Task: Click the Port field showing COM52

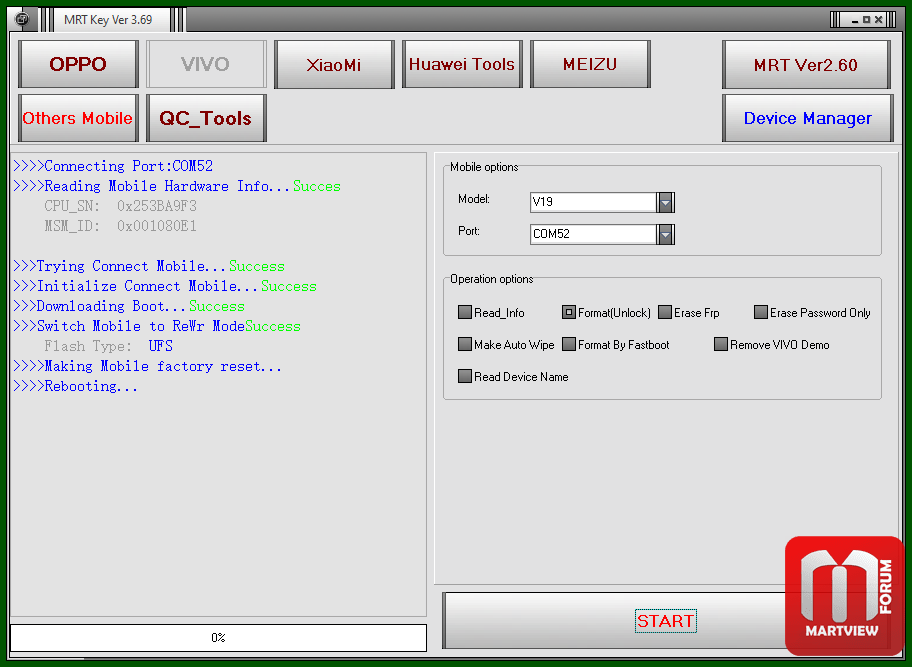Action: tap(593, 234)
